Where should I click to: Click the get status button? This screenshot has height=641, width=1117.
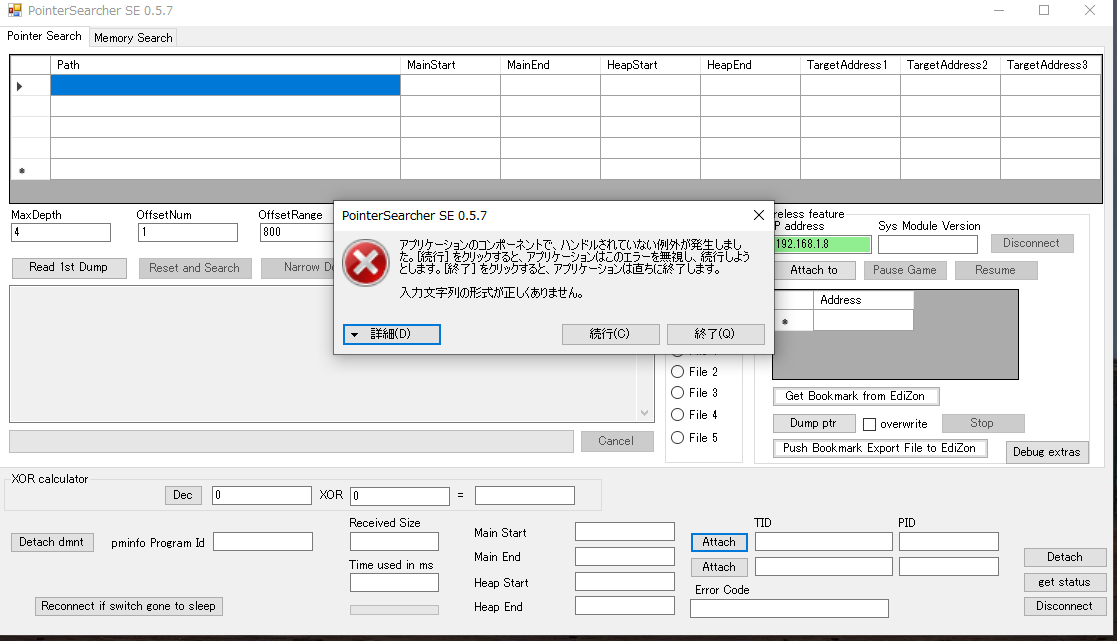pyautogui.click(x=1065, y=582)
